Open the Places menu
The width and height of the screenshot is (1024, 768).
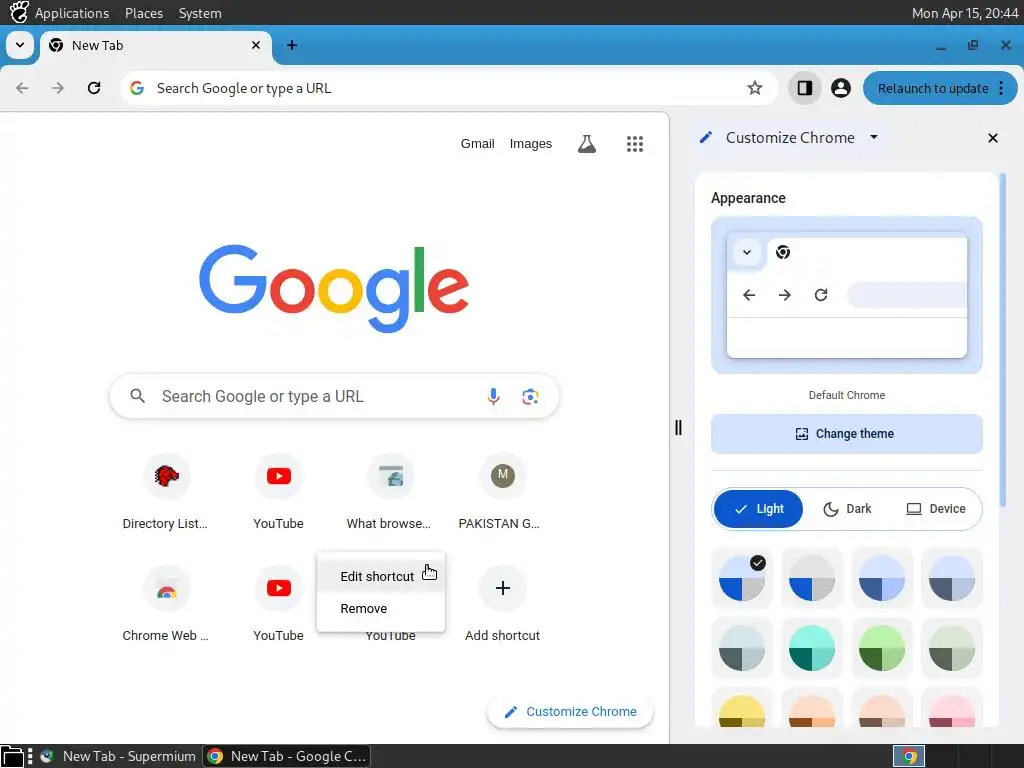[144, 13]
